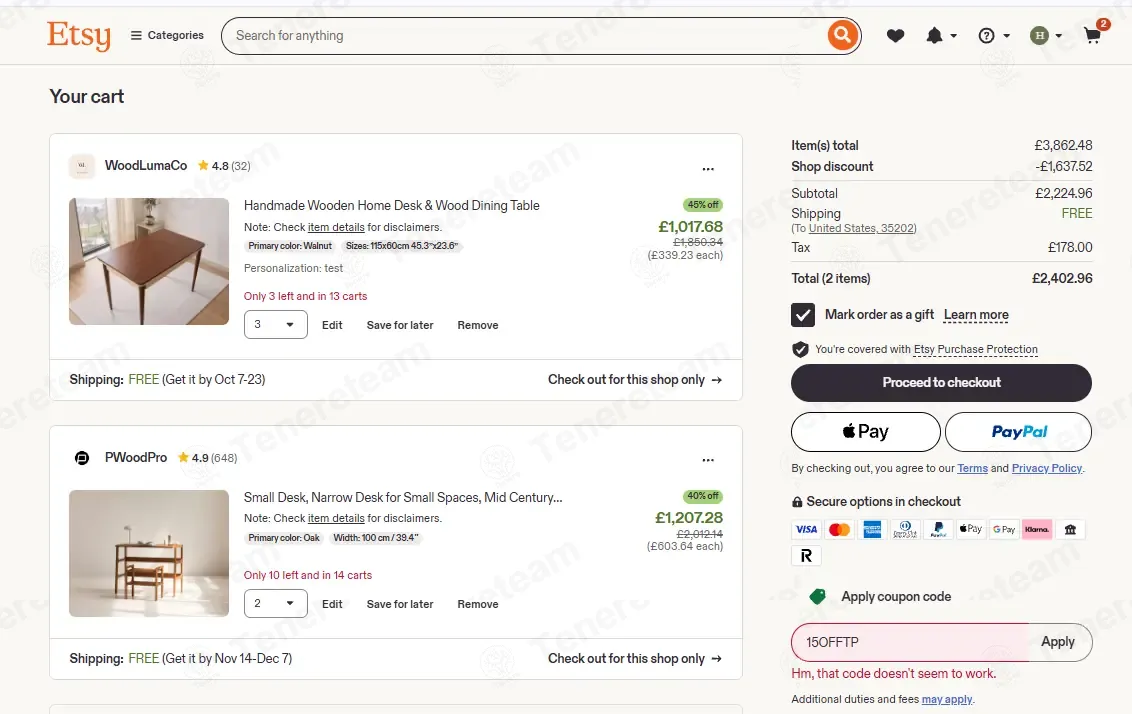Open Favorites heart icon
The image size is (1132, 714).
pyautogui.click(x=895, y=35)
